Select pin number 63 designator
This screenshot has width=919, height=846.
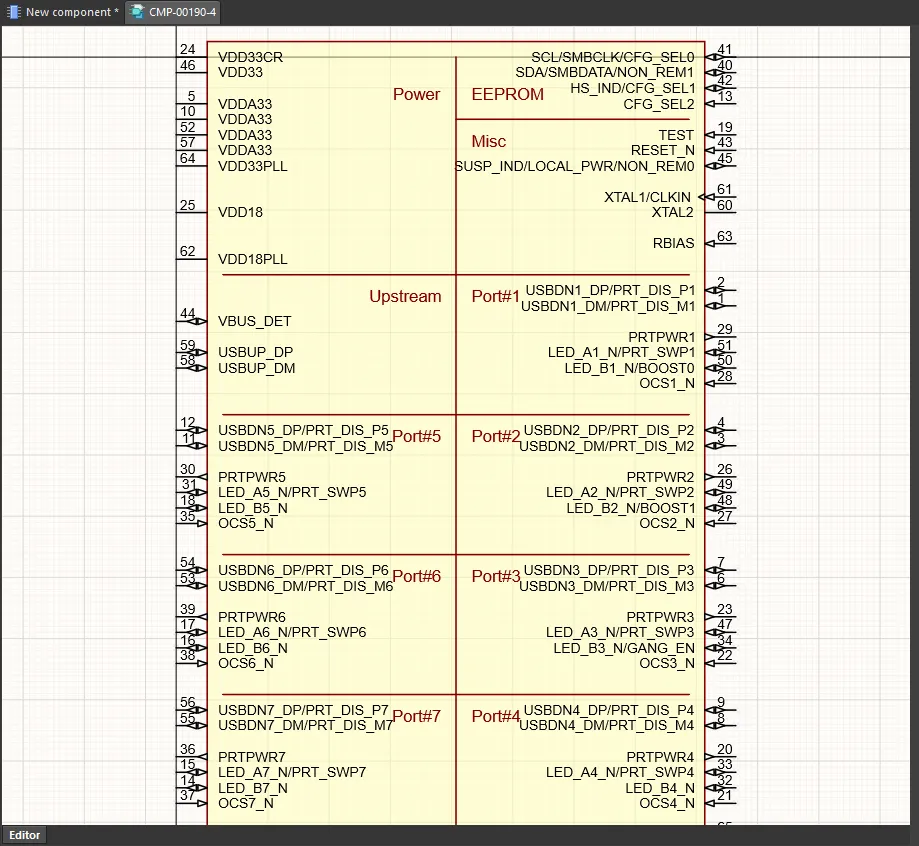coord(725,236)
